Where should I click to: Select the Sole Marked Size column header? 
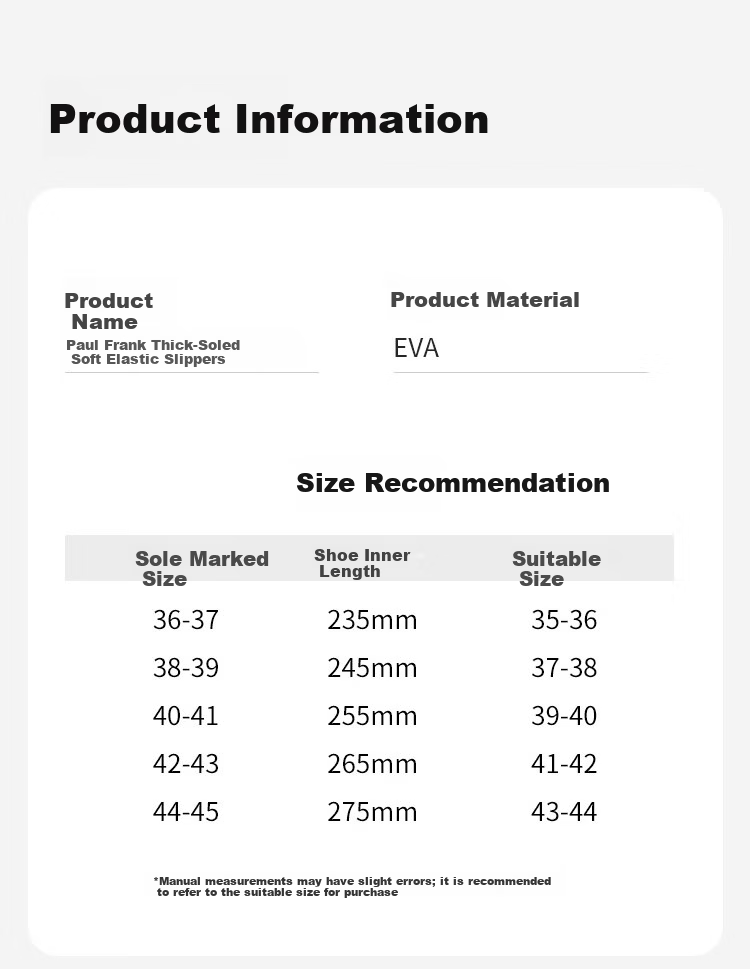click(x=202, y=569)
